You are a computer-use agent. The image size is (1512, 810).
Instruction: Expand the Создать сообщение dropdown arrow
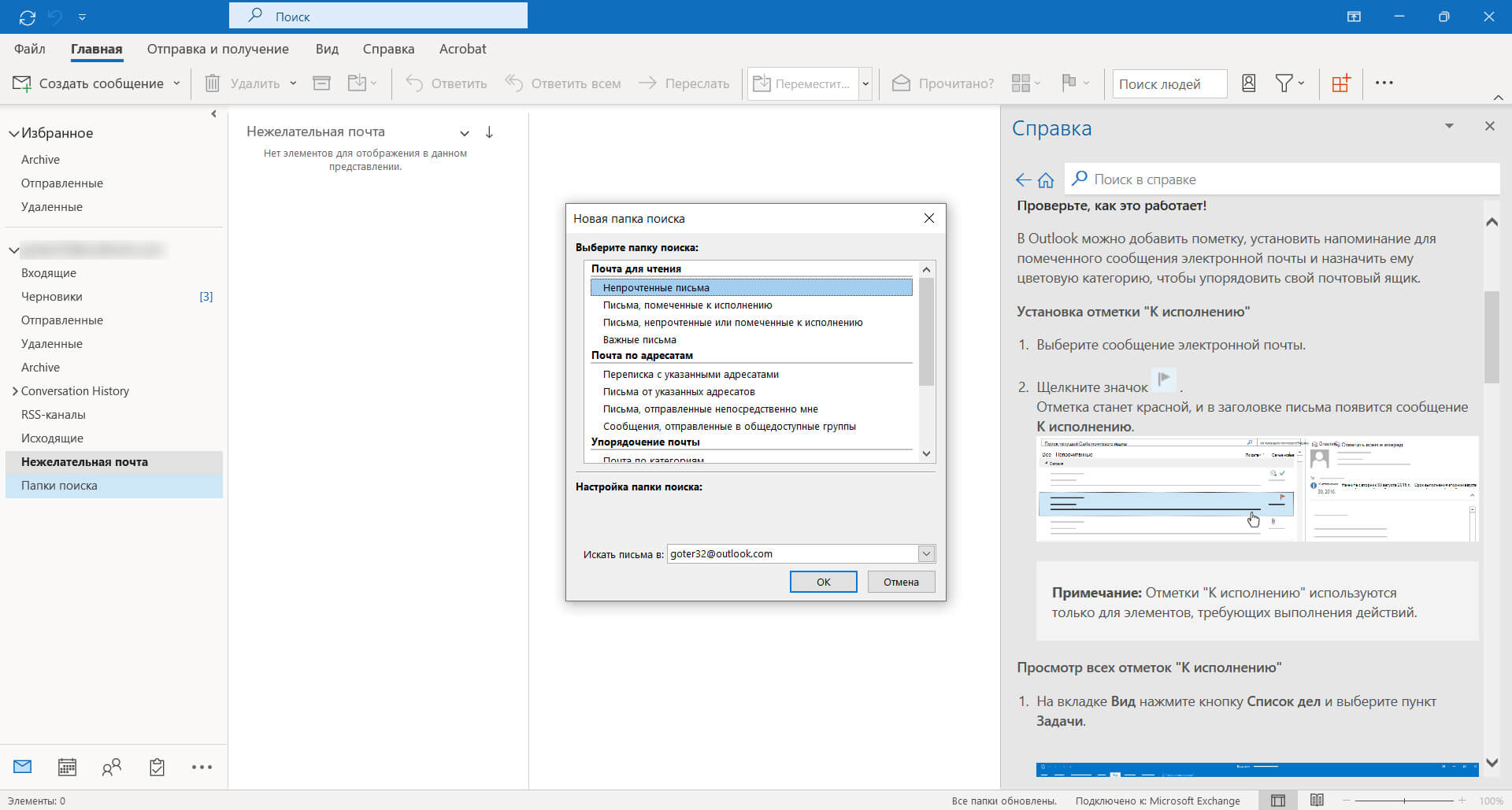(x=176, y=83)
